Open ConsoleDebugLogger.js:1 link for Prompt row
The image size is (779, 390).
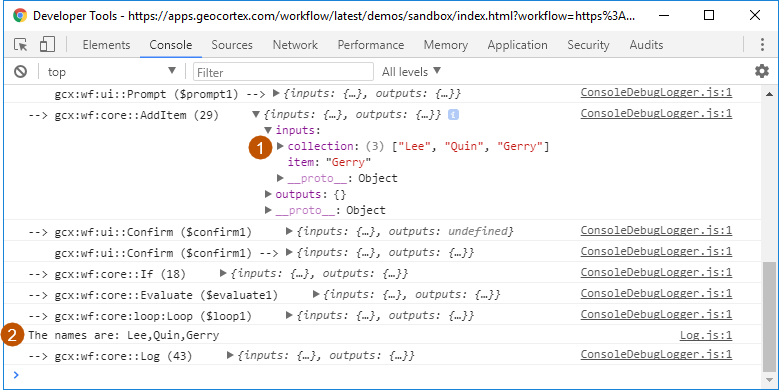point(656,92)
